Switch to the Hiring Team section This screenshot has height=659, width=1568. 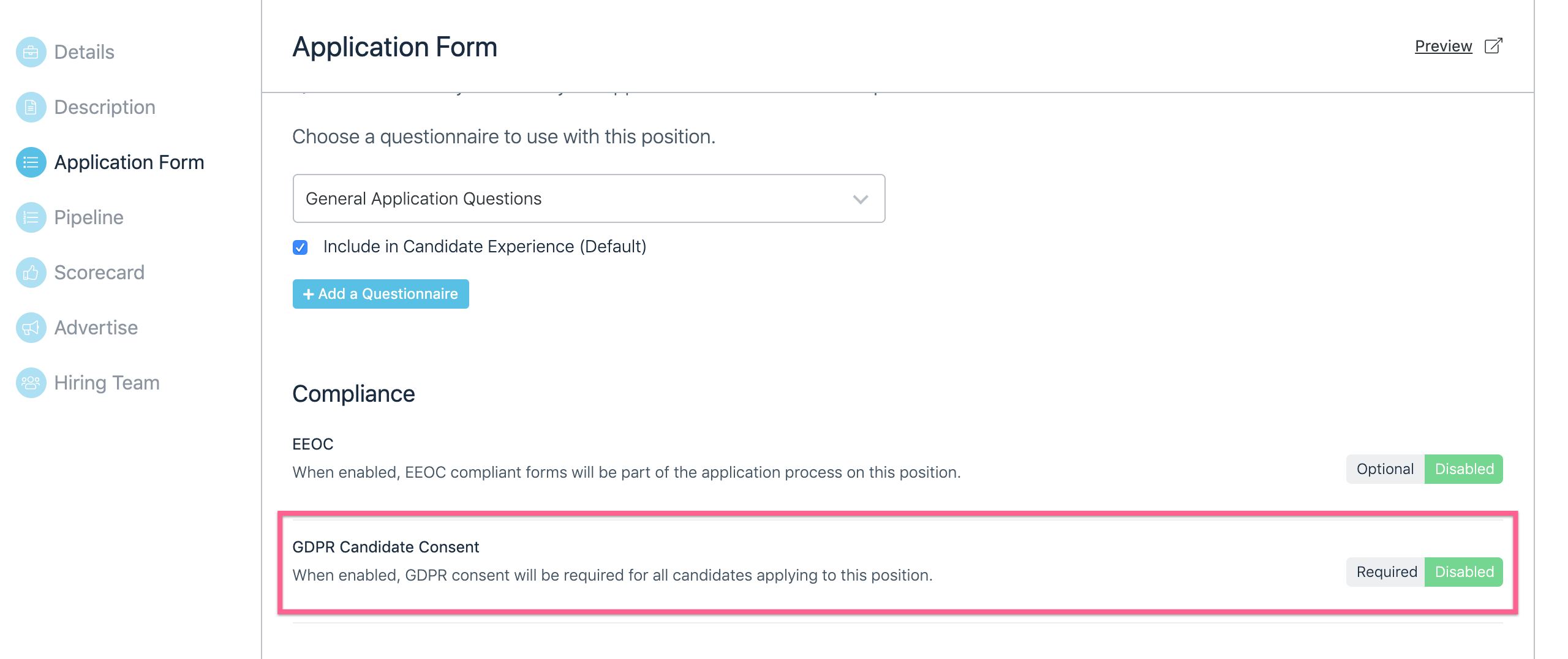point(107,383)
